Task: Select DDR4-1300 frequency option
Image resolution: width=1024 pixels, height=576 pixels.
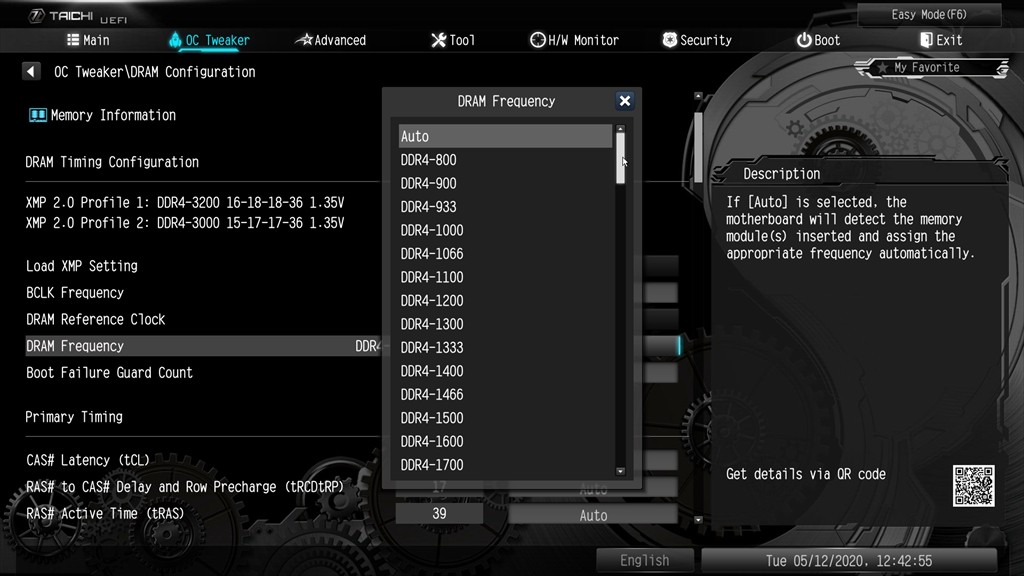Action: 505,325
